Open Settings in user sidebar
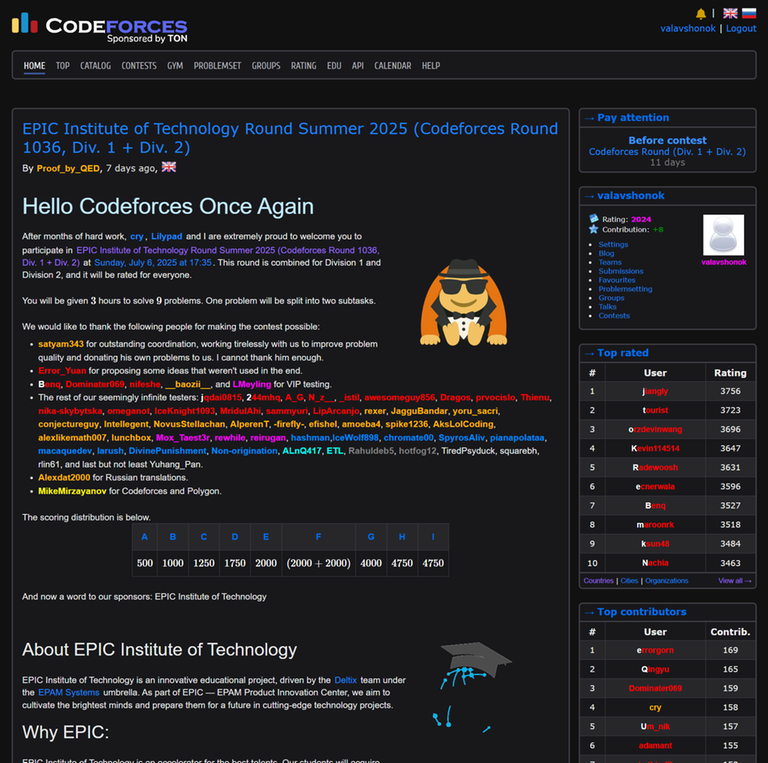The width and height of the screenshot is (768, 763). click(x=613, y=244)
